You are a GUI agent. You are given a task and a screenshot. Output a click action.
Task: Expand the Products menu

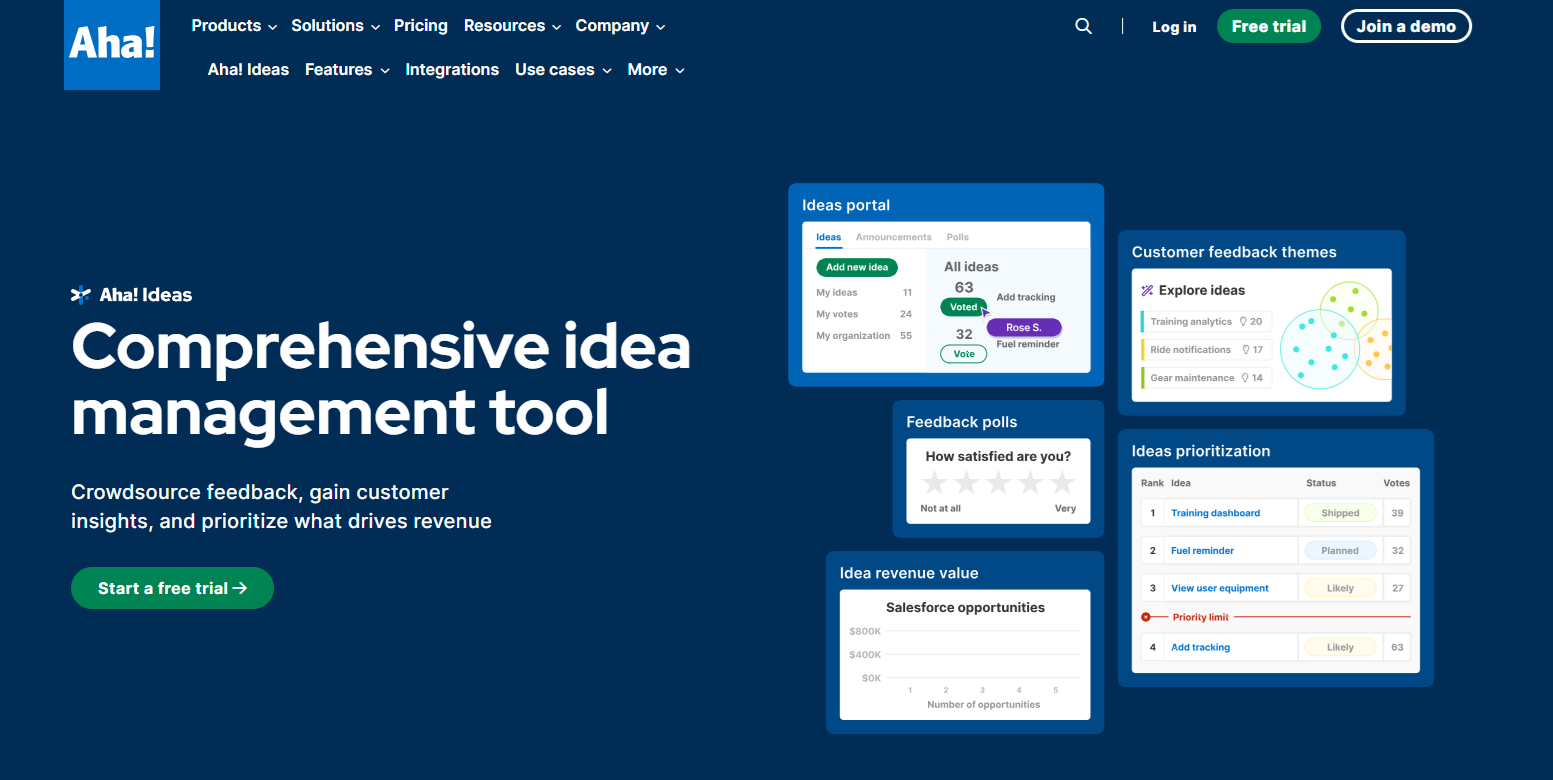pyautogui.click(x=234, y=26)
